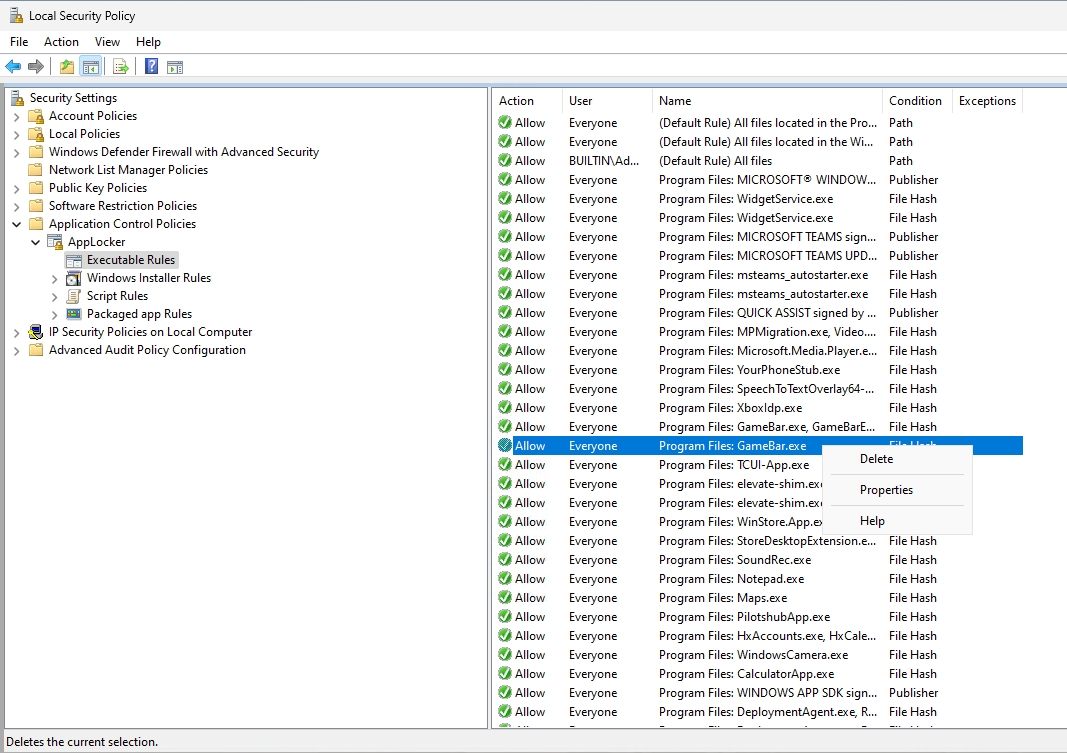Viewport: 1067px width, 753px height.
Task: Collapse the AppLocker tree node
Action: [x=36, y=241]
